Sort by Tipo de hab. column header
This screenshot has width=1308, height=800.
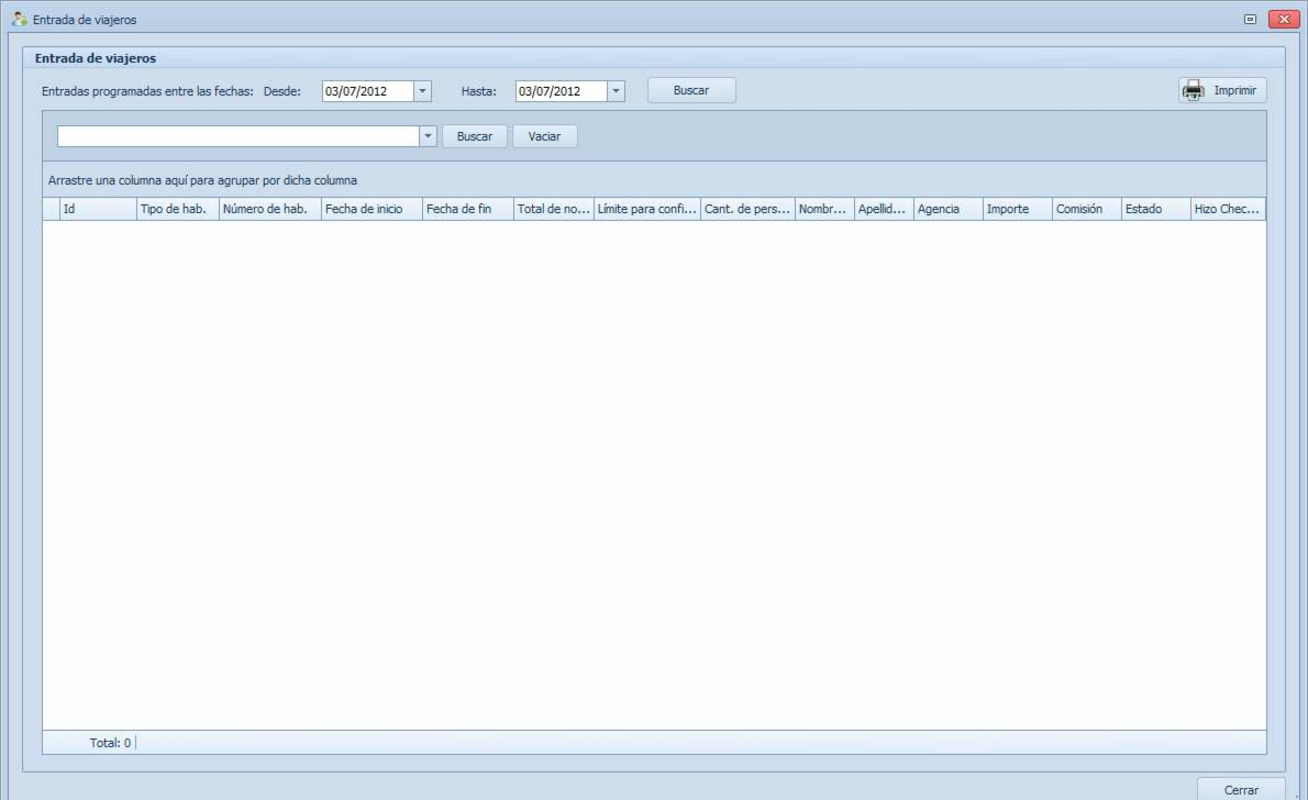tap(178, 209)
